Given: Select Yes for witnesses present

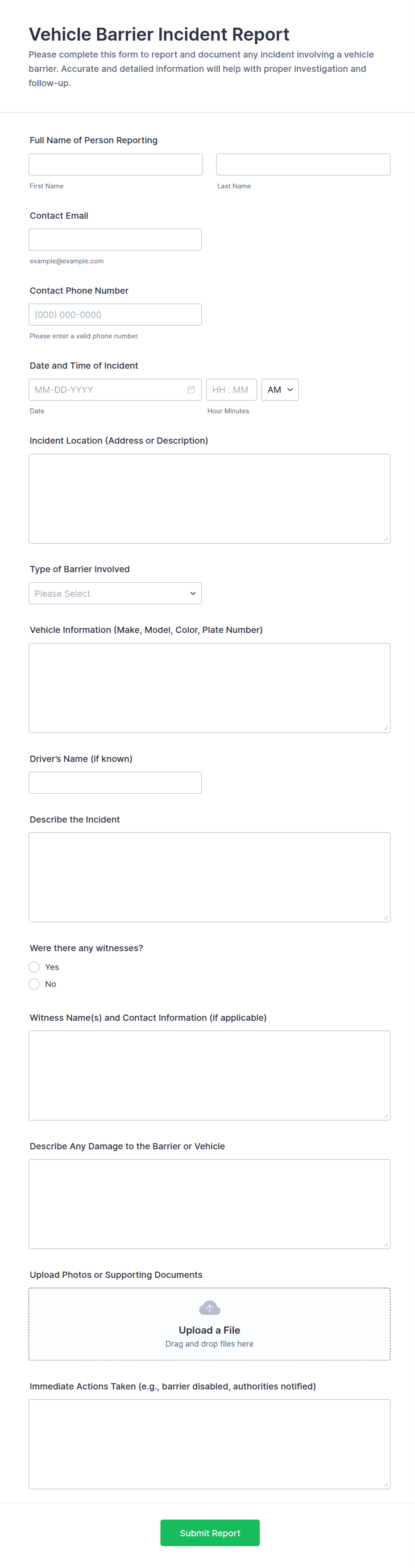Looking at the screenshot, I should click(34, 967).
